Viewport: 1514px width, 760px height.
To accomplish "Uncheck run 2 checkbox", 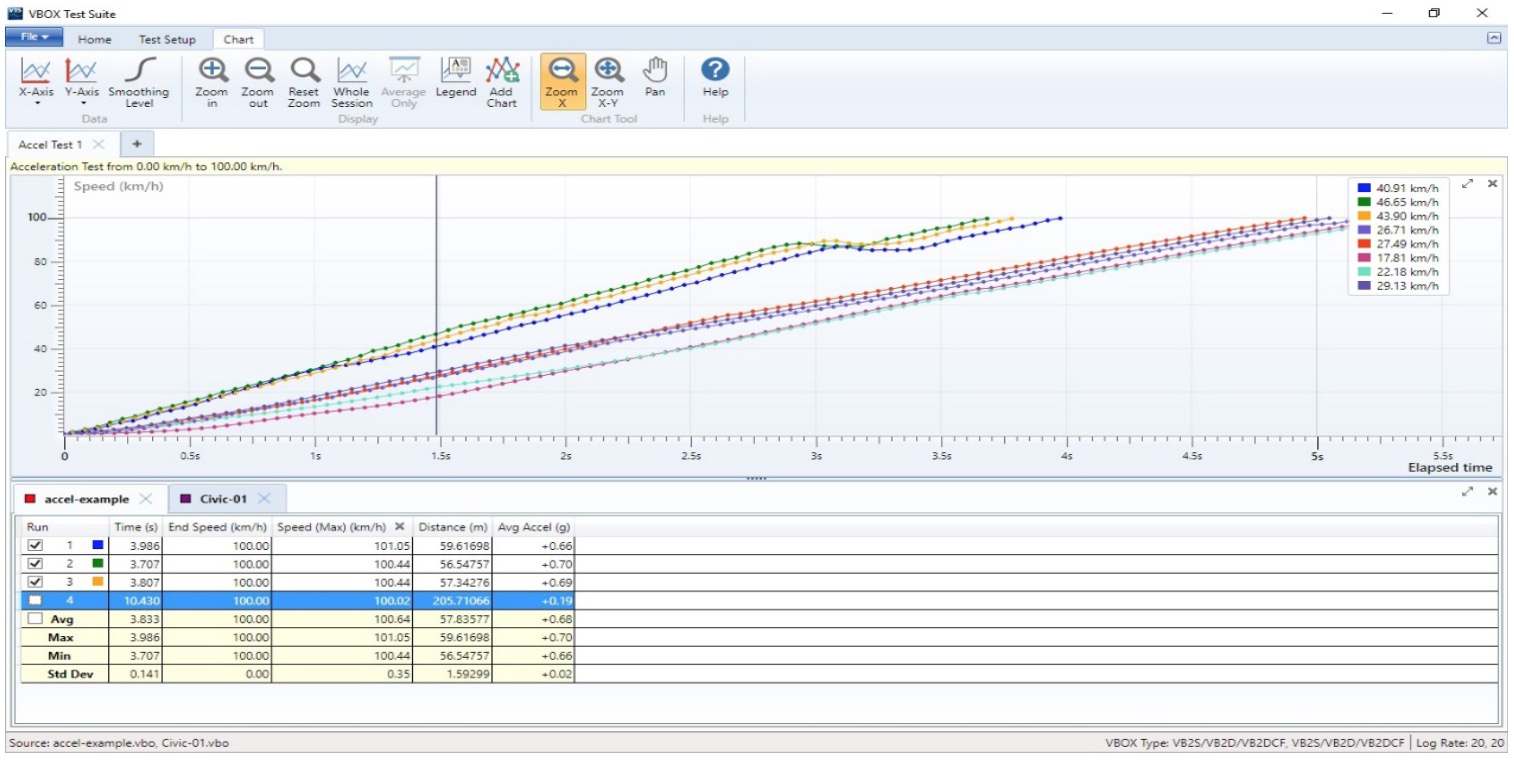I will point(36,564).
